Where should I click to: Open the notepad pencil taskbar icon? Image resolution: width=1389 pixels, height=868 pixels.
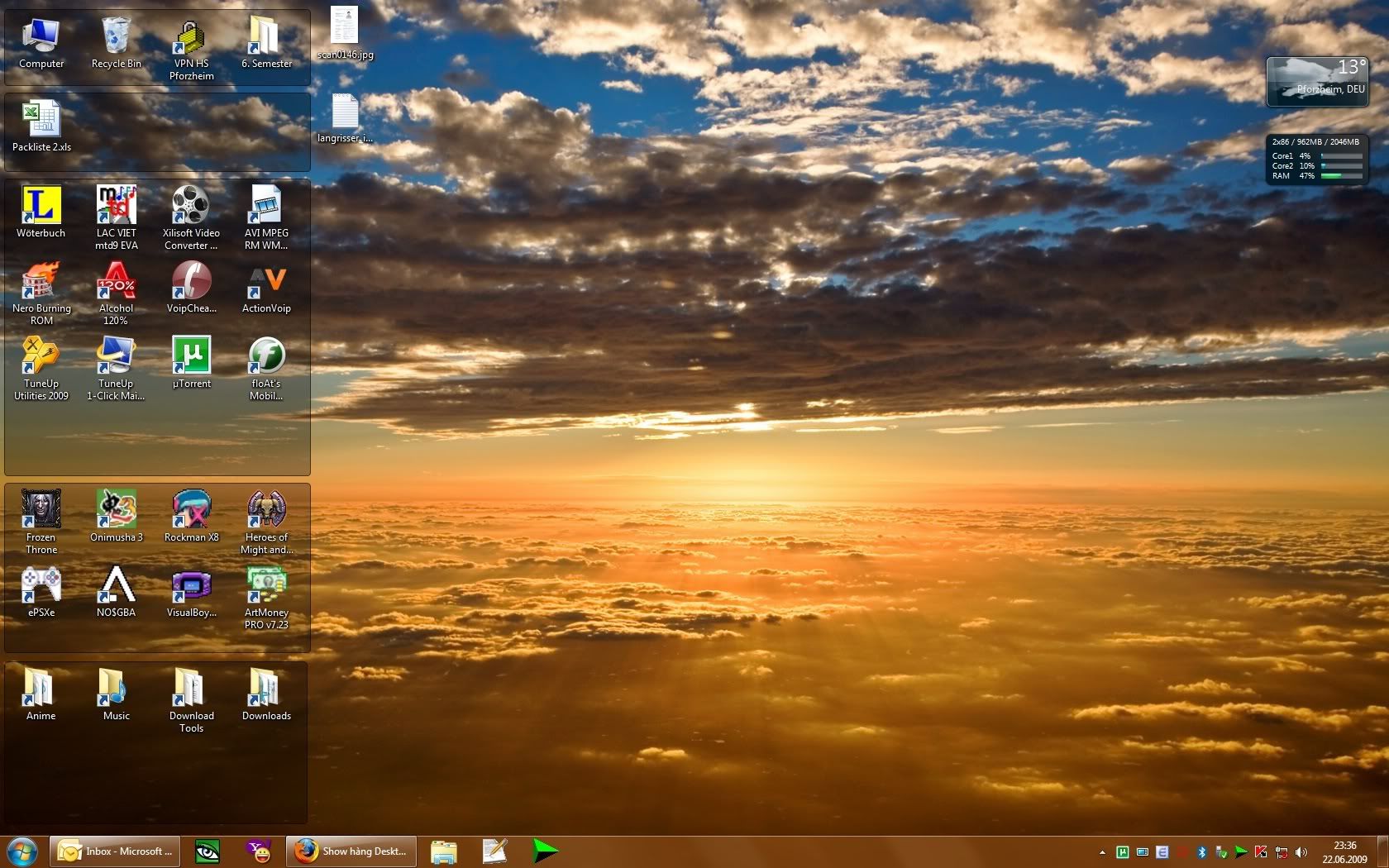pyautogui.click(x=494, y=851)
